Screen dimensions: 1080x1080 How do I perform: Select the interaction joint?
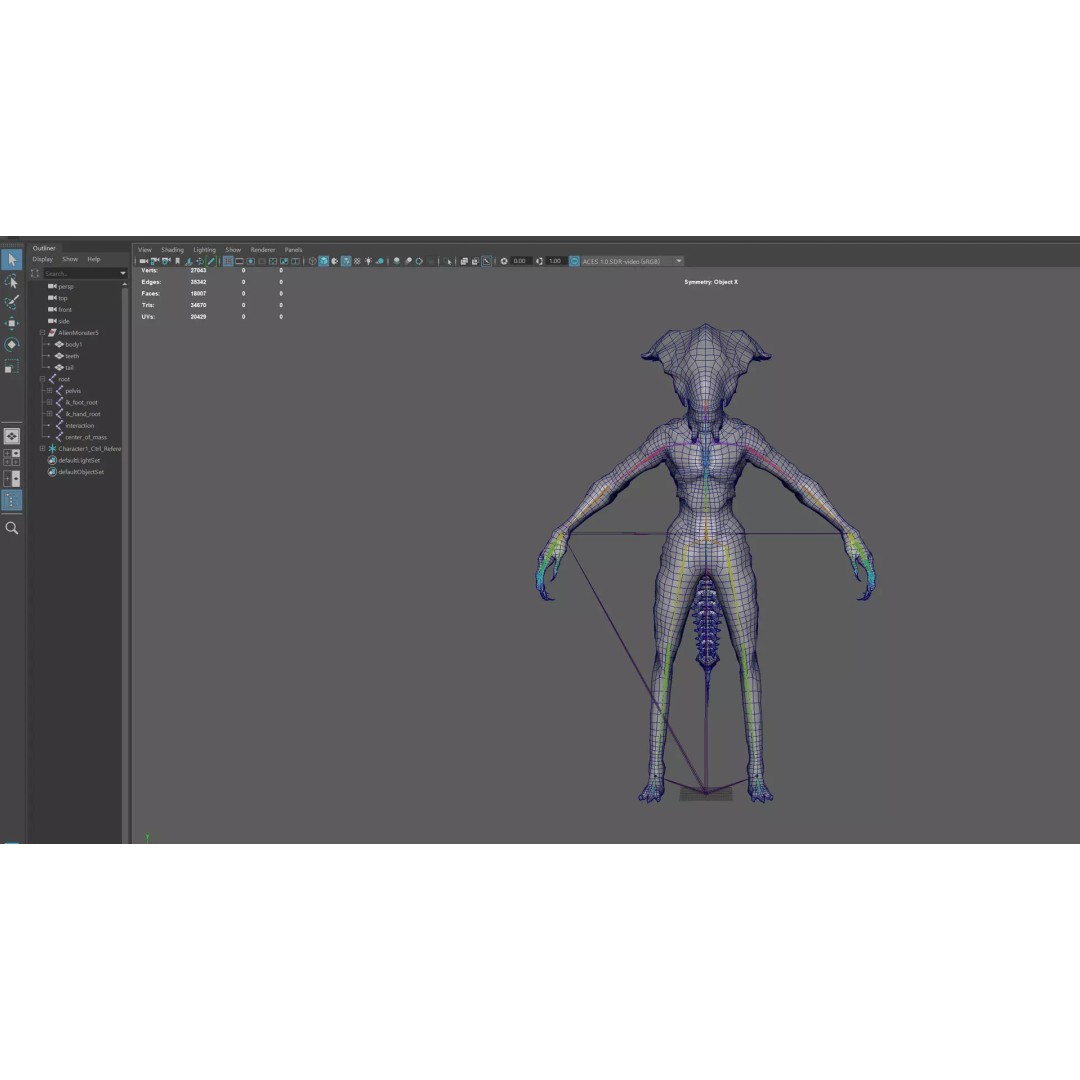click(x=74, y=426)
